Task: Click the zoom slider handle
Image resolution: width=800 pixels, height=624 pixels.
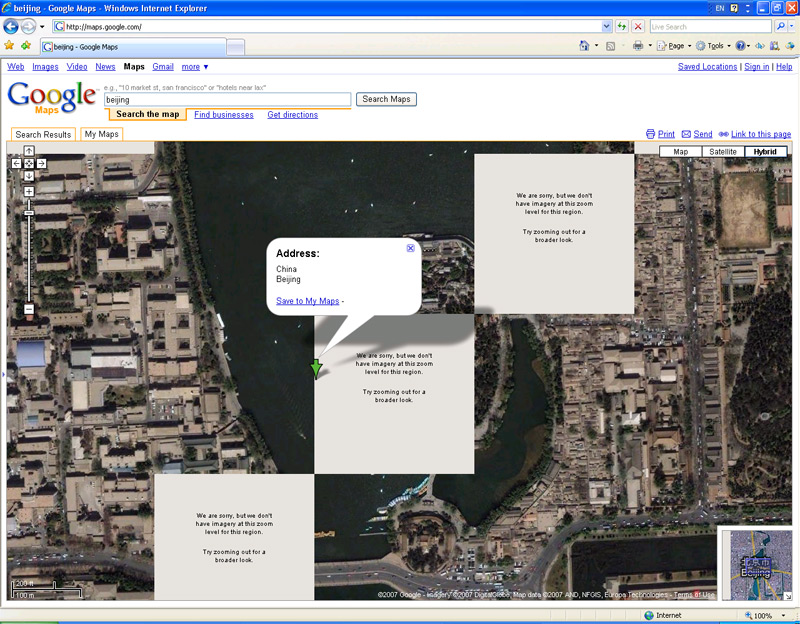Action: [29, 213]
